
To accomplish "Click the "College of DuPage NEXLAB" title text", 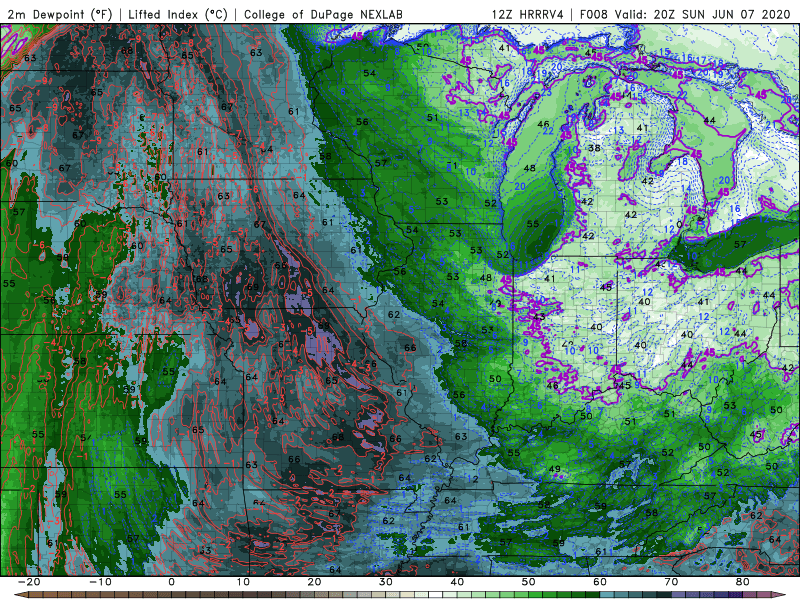I will [323, 14].
